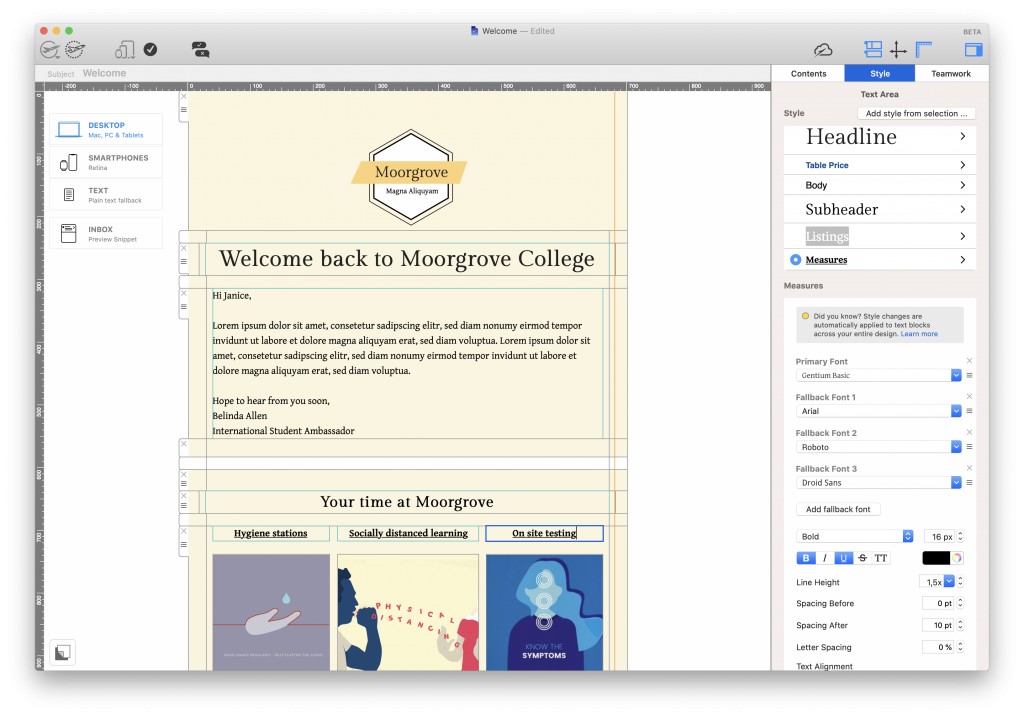Click the layers icon at bottom left
Image resolution: width=1024 pixels, height=717 pixels.
tap(63, 652)
